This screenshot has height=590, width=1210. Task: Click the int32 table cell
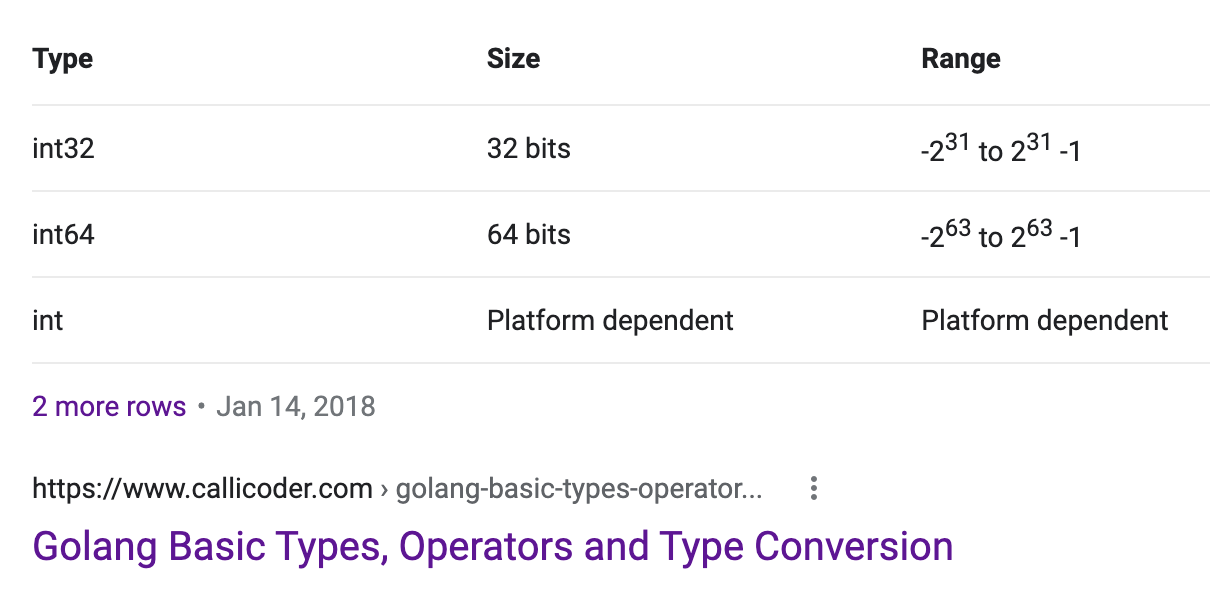[x=63, y=148]
